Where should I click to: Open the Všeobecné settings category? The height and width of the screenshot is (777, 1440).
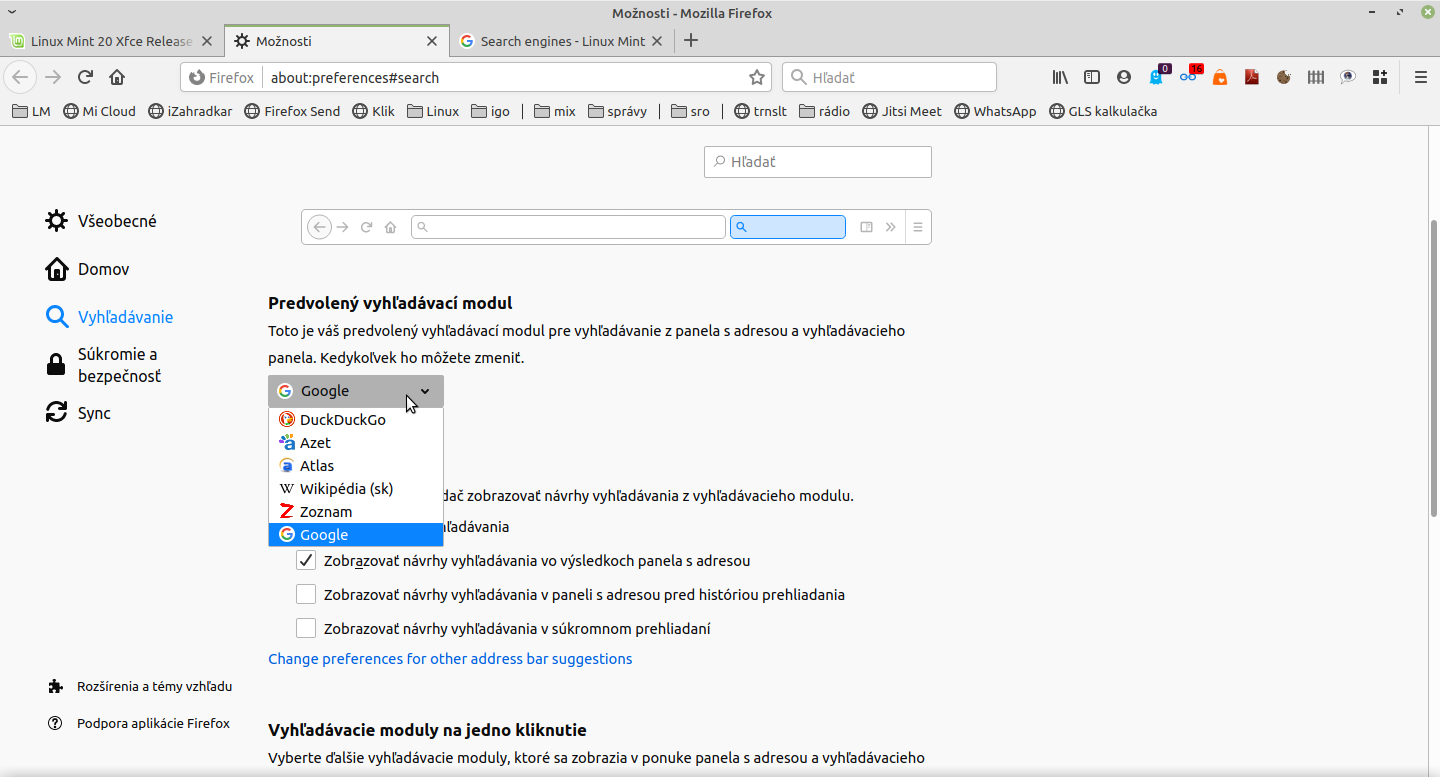117,221
